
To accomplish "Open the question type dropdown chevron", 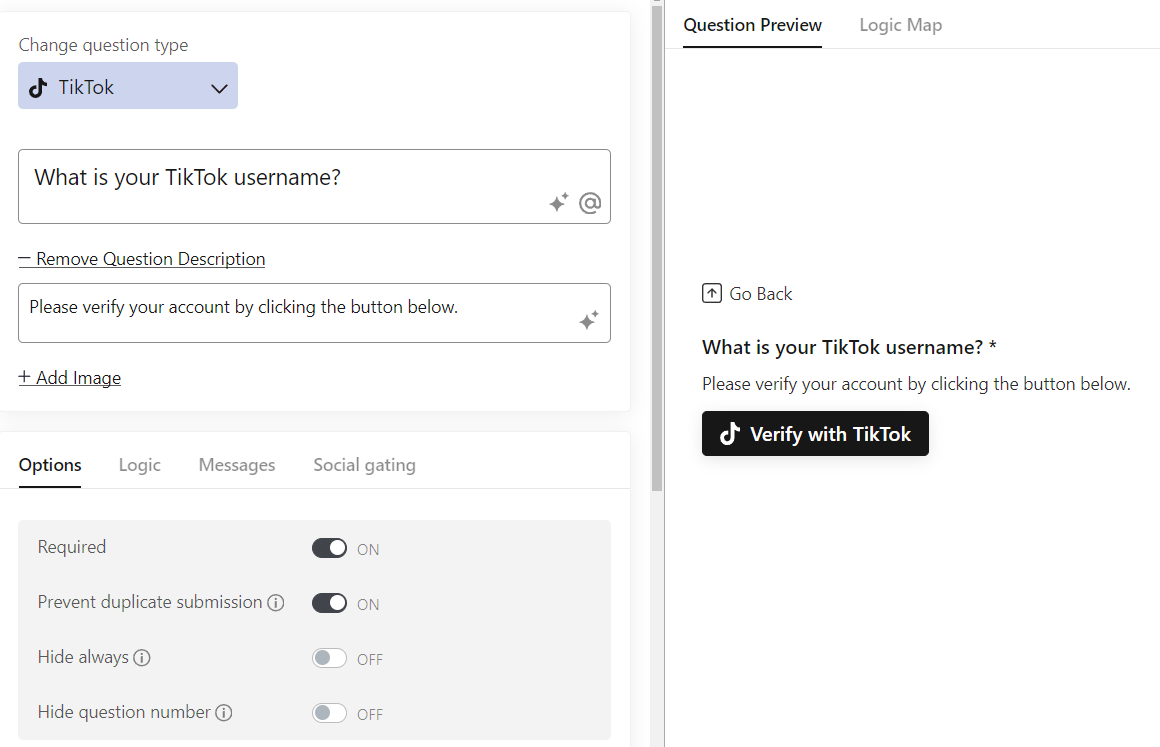I will [x=220, y=88].
